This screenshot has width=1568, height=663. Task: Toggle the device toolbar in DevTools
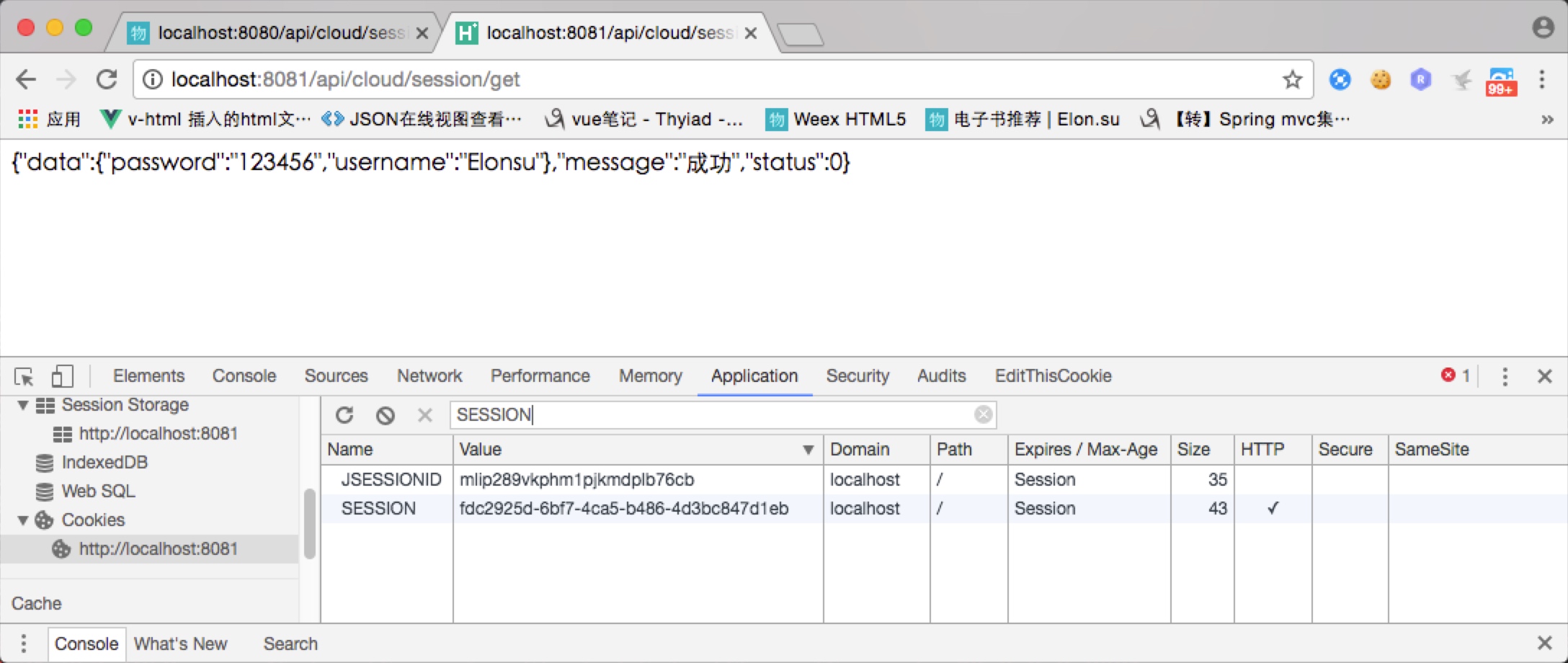point(62,376)
